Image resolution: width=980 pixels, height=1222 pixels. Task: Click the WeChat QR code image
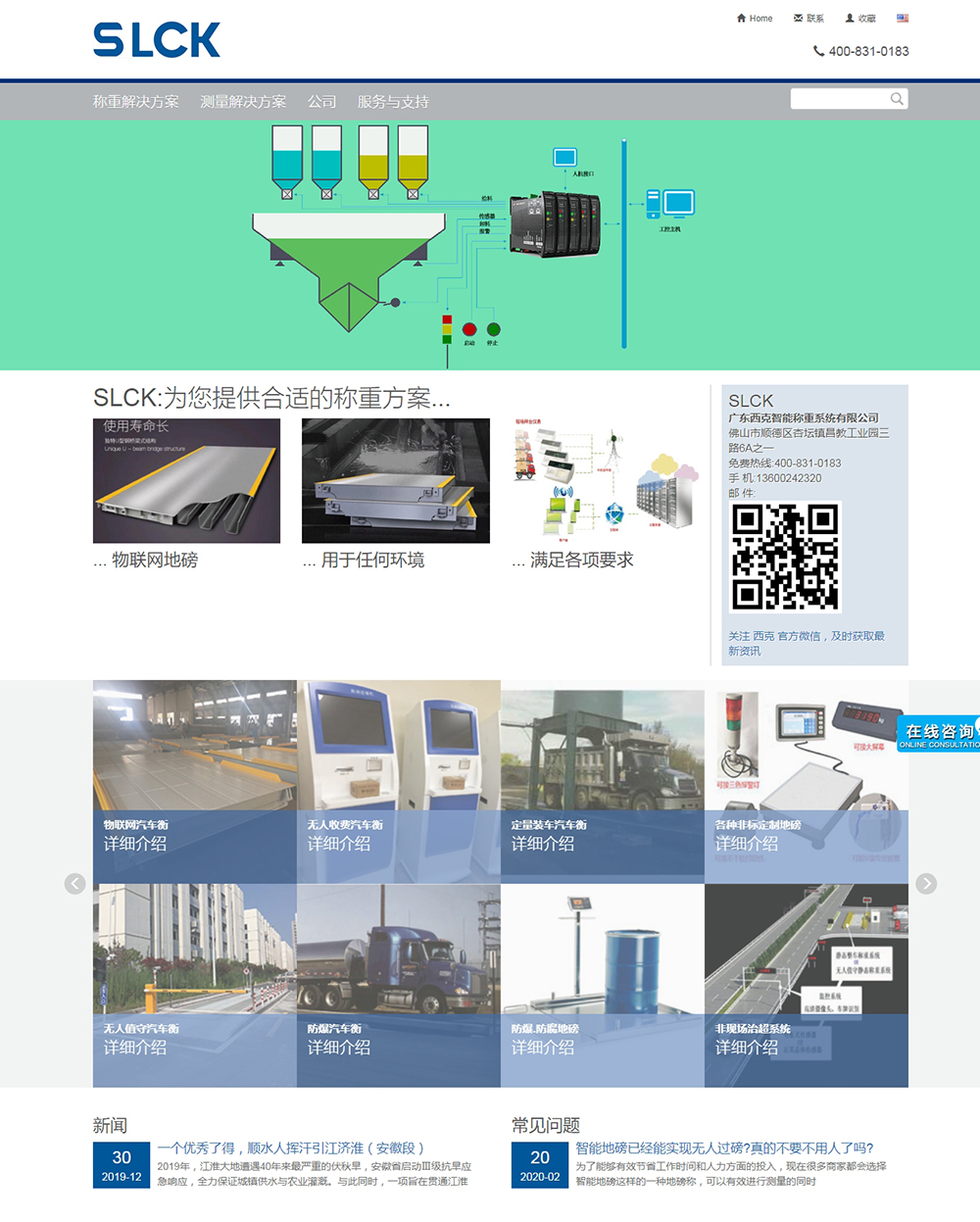click(x=785, y=557)
